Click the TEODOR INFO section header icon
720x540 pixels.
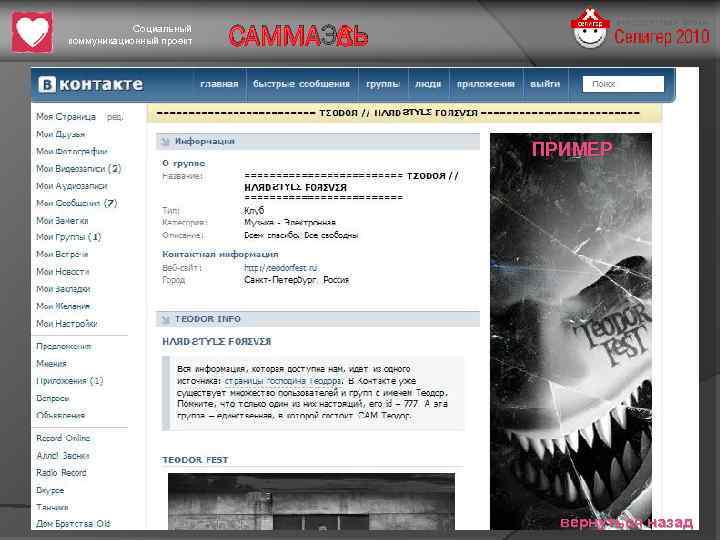(x=165, y=319)
